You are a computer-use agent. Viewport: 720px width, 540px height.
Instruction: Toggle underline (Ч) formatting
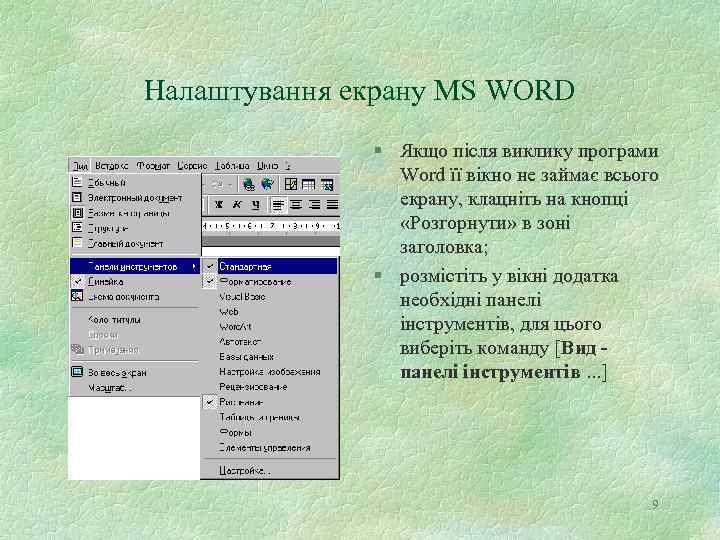pyautogui.click(x=255, y=204)
